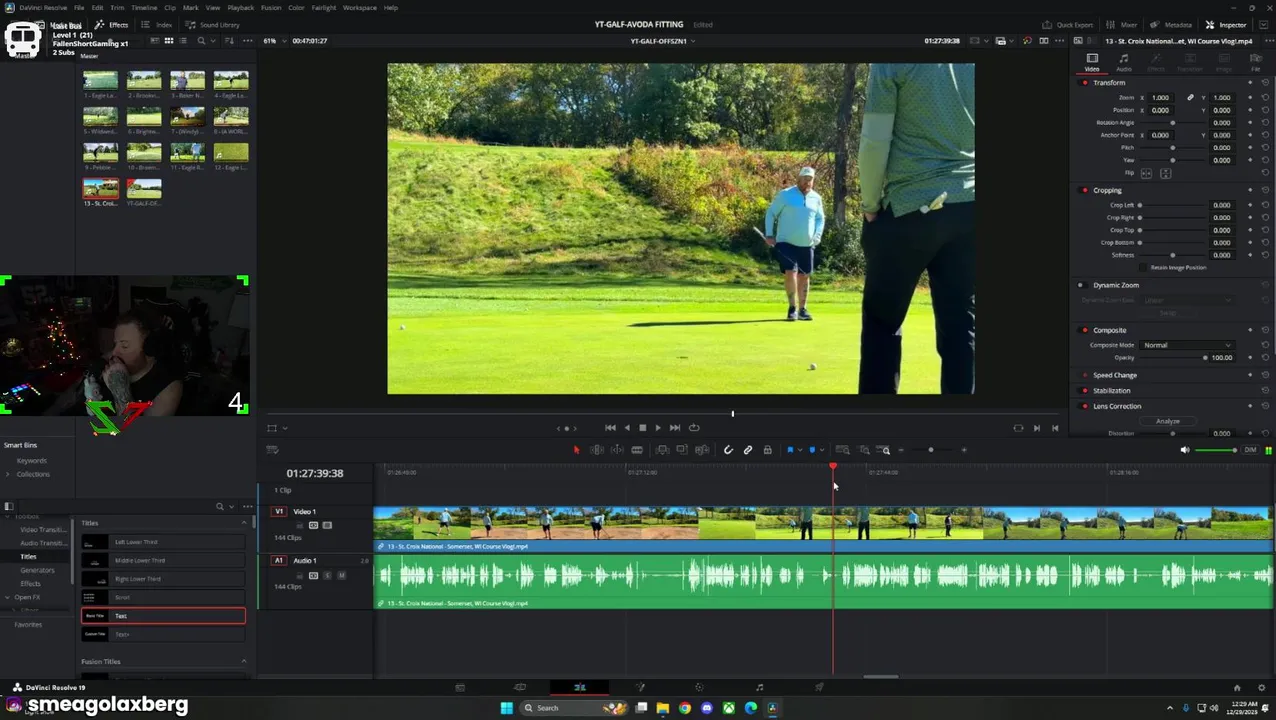Open the Sound Library button
1276x720 pixels.
pos(213,25)
